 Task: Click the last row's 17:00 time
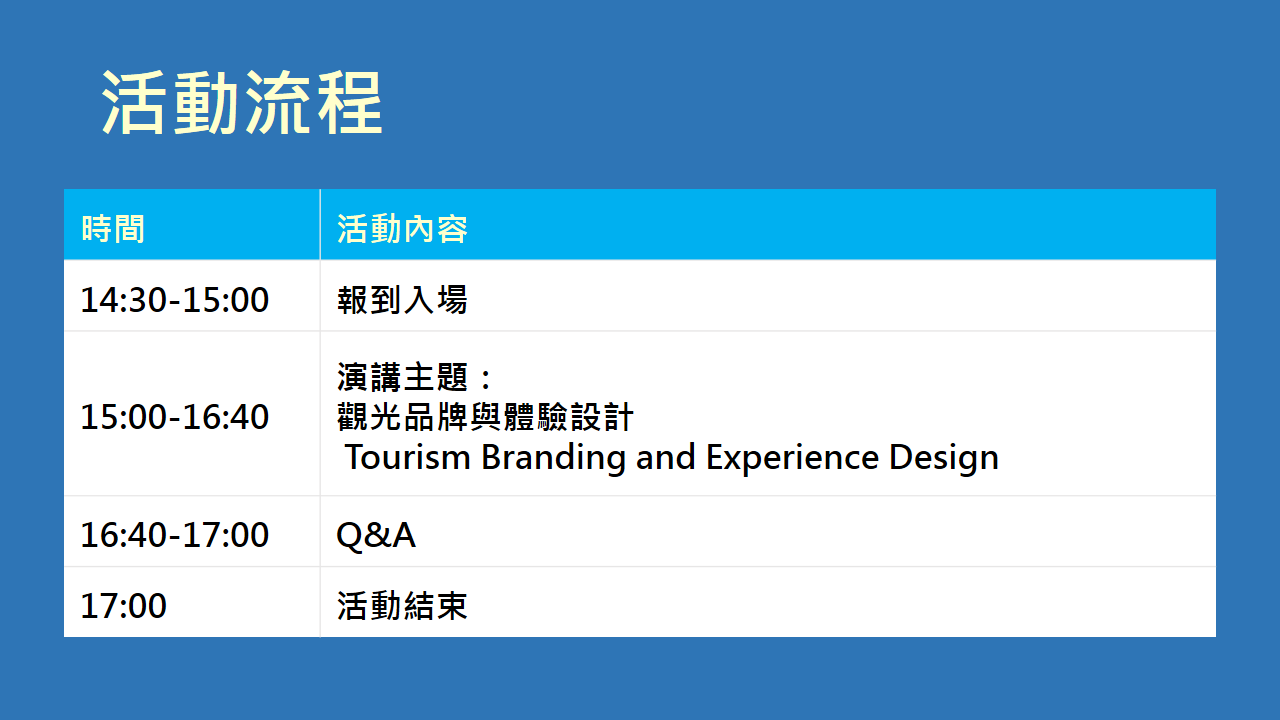click(x=124, y=606)
